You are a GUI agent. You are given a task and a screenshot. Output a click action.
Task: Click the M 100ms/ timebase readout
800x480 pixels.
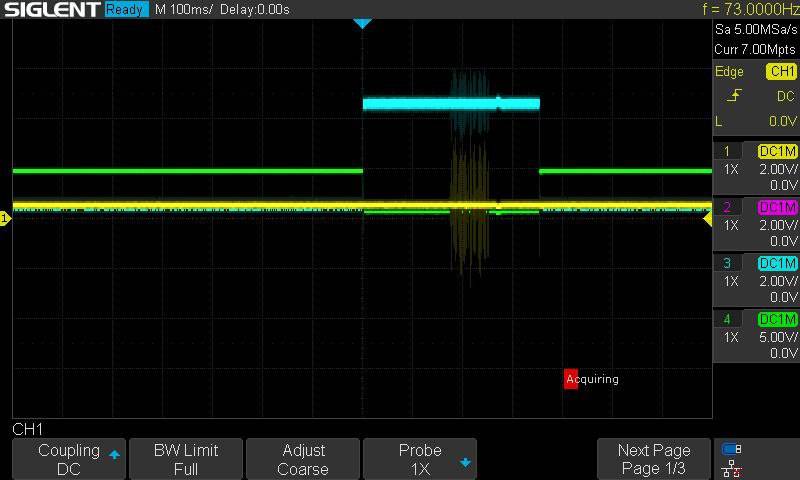184,9
